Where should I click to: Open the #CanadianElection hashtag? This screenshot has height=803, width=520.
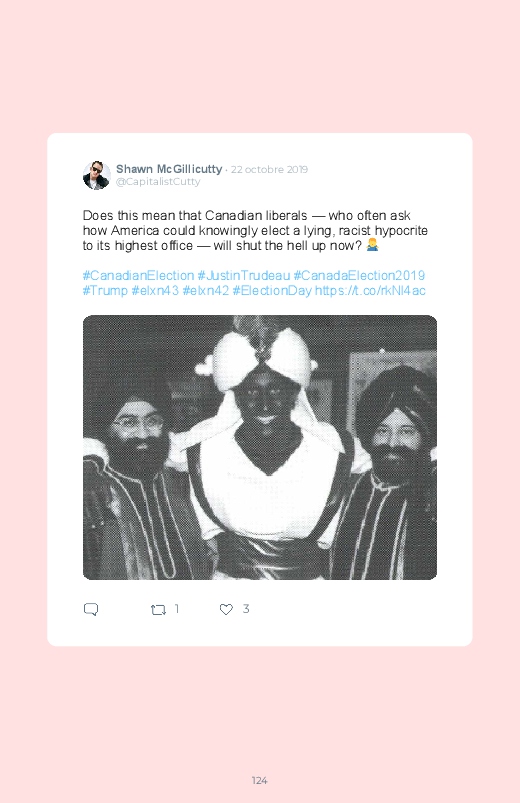138,276
